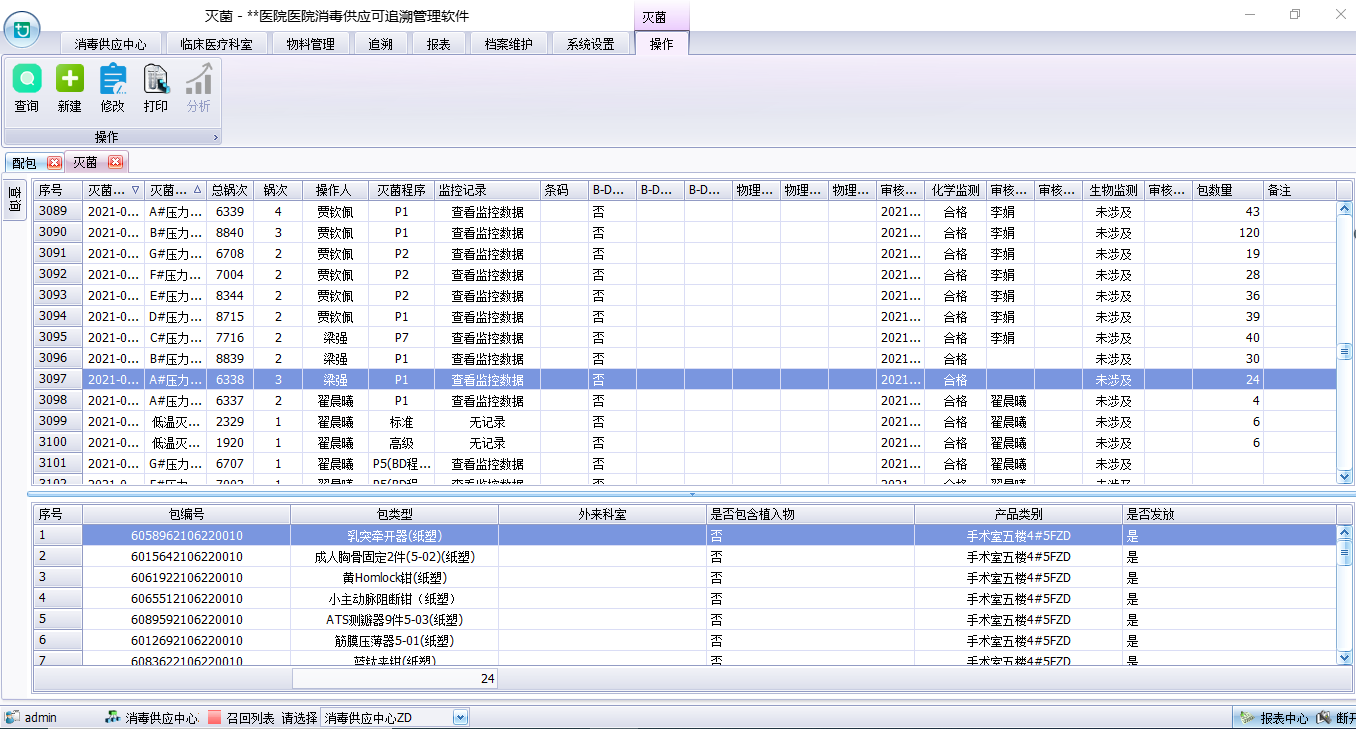The width and height of the screenshot is (1356, 729).
Task: Close the 灭菌 tab with its red X
Action: point(115,162)
